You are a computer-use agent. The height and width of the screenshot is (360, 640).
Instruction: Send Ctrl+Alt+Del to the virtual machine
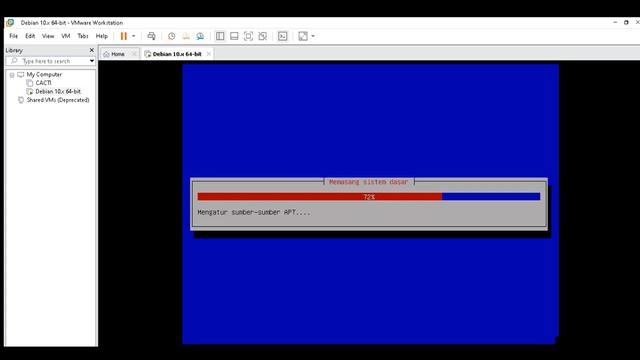pos(151,36)
